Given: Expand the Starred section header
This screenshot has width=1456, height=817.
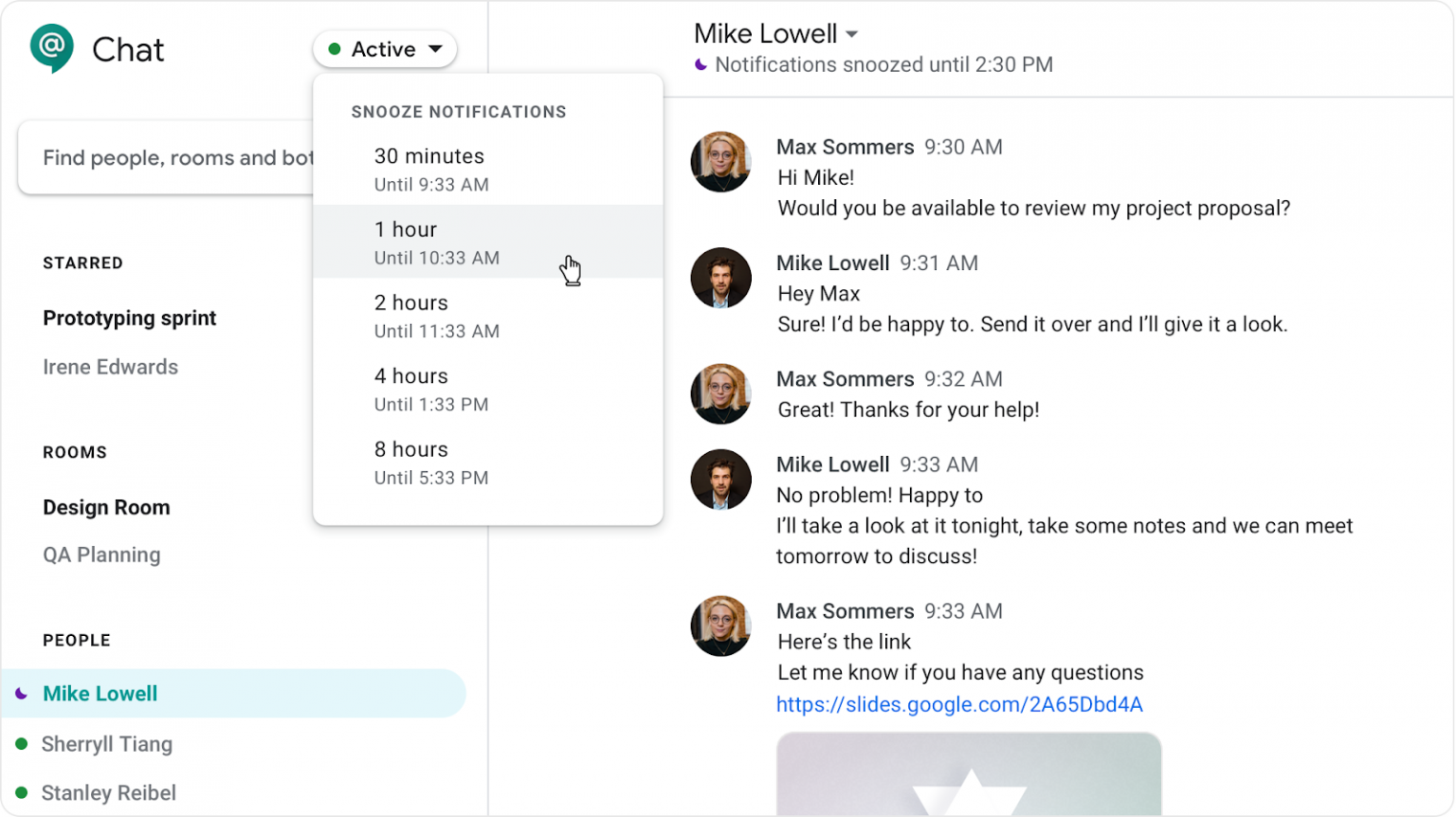Looking at the screenshot, I should click(82, 263).
